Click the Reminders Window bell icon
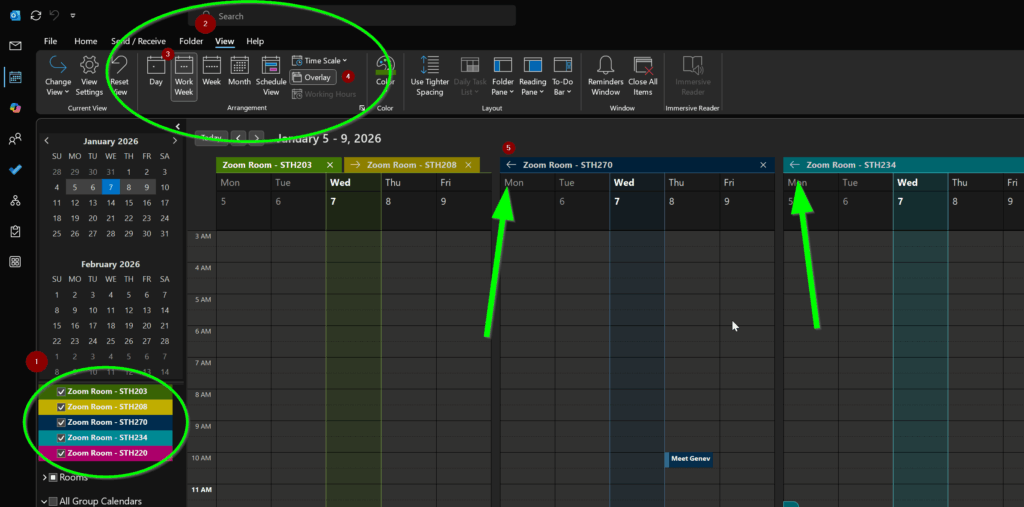Viewport: 1024px width, 507px height. 605,67
